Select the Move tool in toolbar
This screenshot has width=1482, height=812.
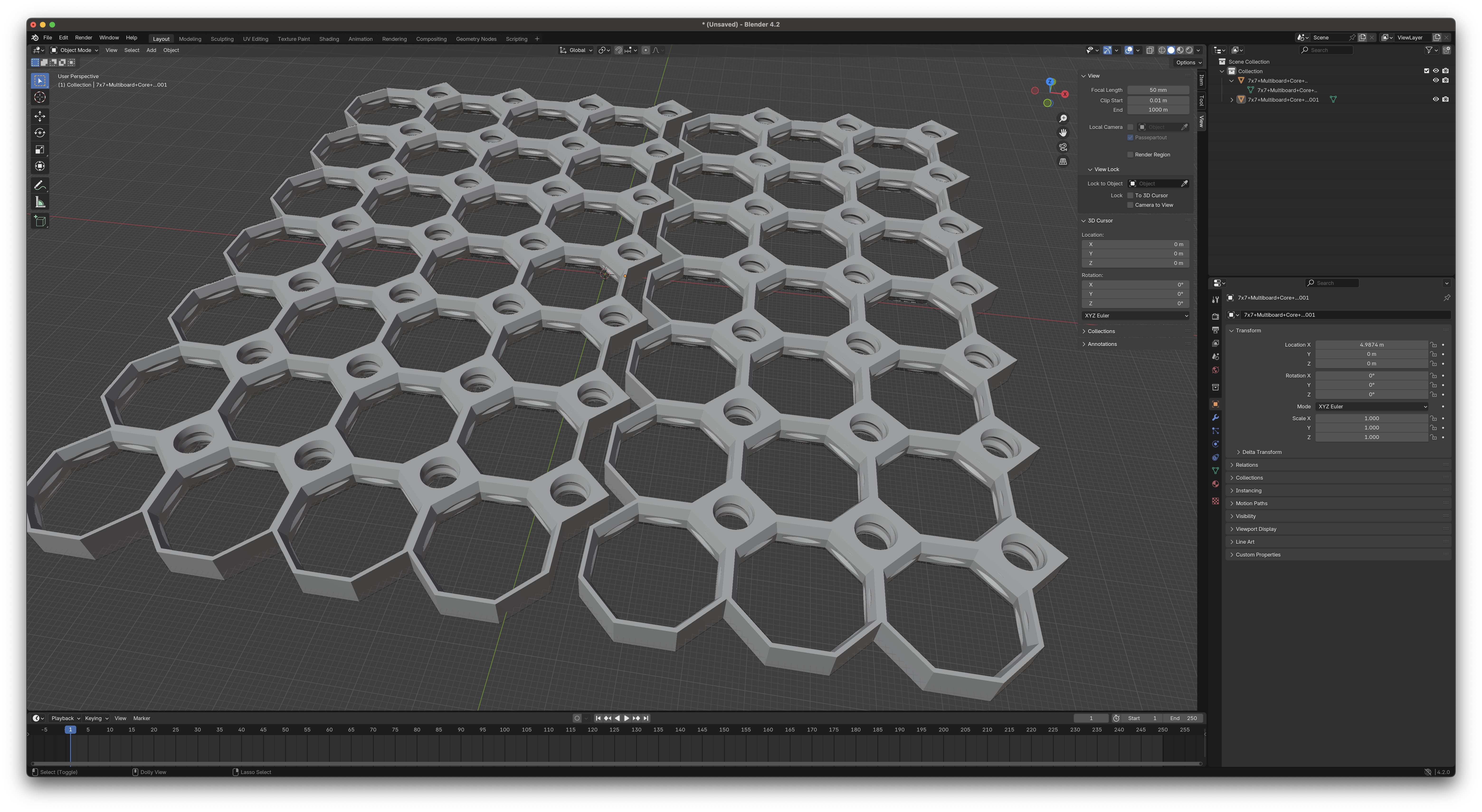click(x=40, y=116)
